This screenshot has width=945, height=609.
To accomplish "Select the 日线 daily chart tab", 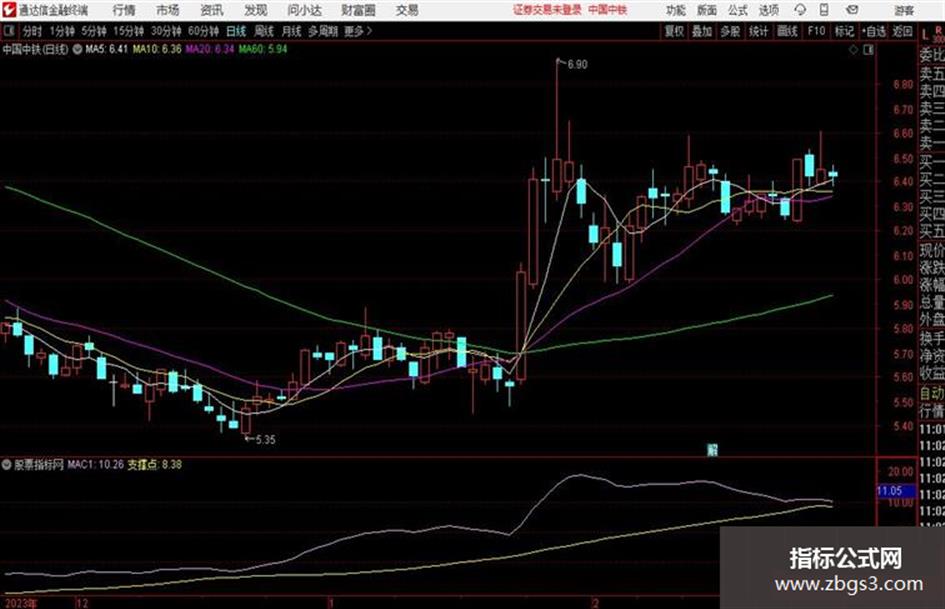I will (x=236, y=31).
